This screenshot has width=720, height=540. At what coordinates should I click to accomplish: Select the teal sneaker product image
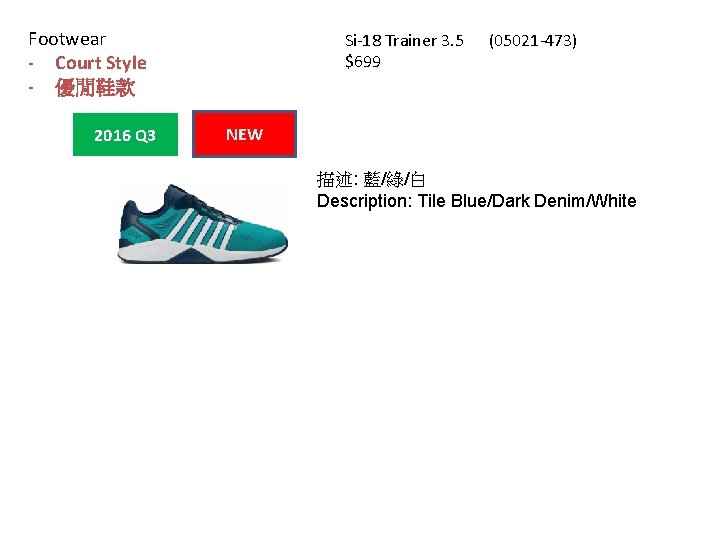202,224
